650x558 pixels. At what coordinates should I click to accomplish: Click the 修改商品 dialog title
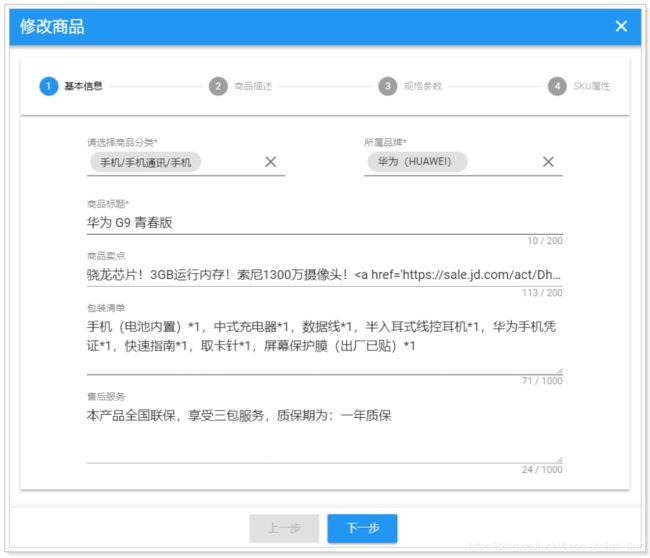pyautogui.click(x=52, y=27)
